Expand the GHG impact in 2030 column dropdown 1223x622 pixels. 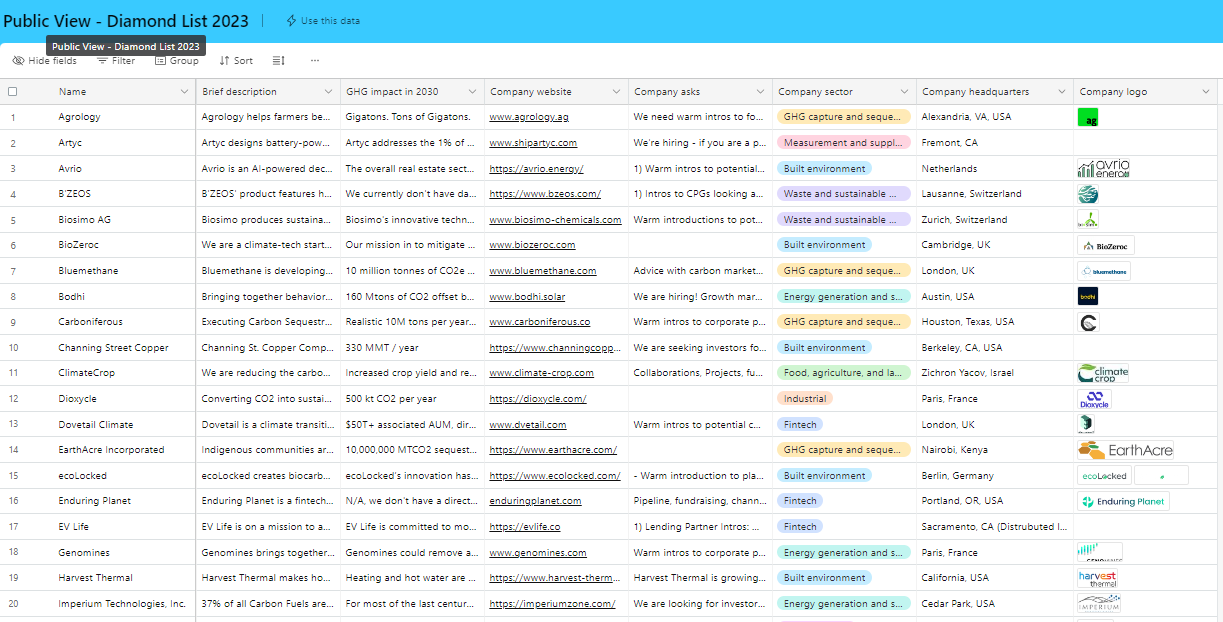point(472,92)
